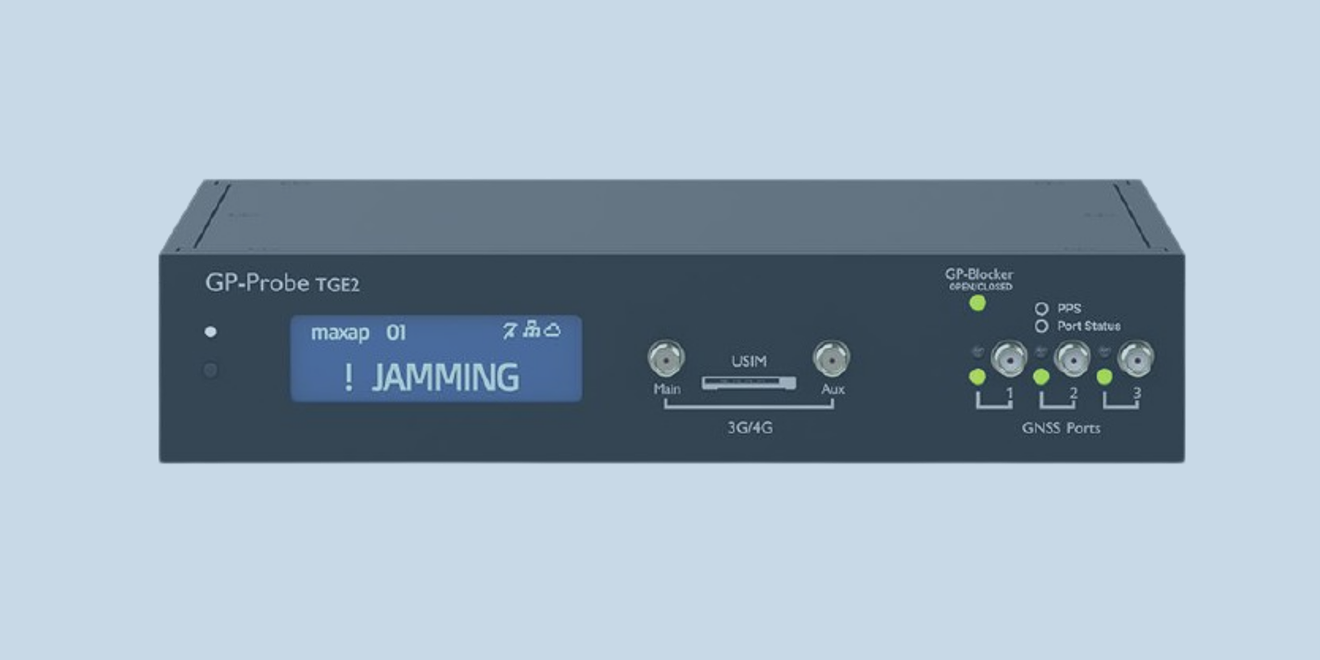Click the number 3 under GNSS port

[x=1138, y=393]
